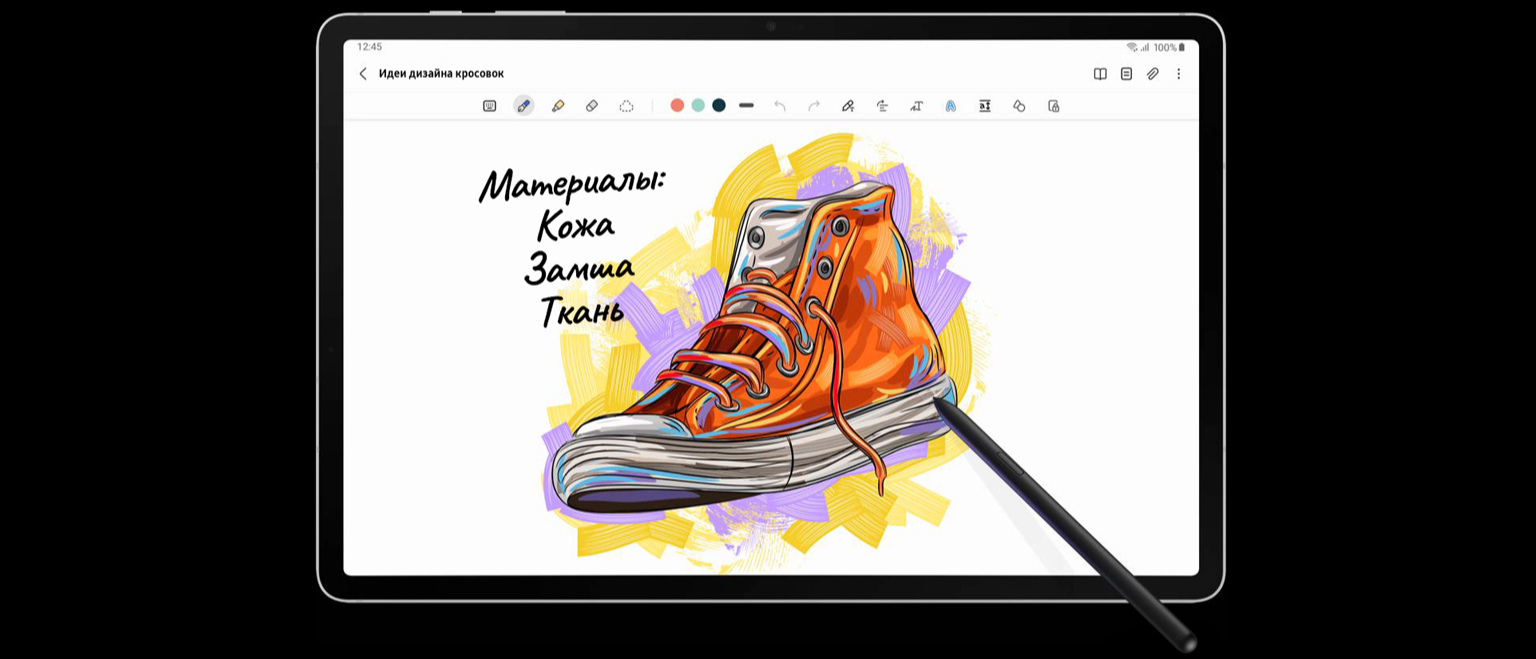The image size is (1536, 659).
Task: Pick the mint green pen color
Action: tap(698, 106)
